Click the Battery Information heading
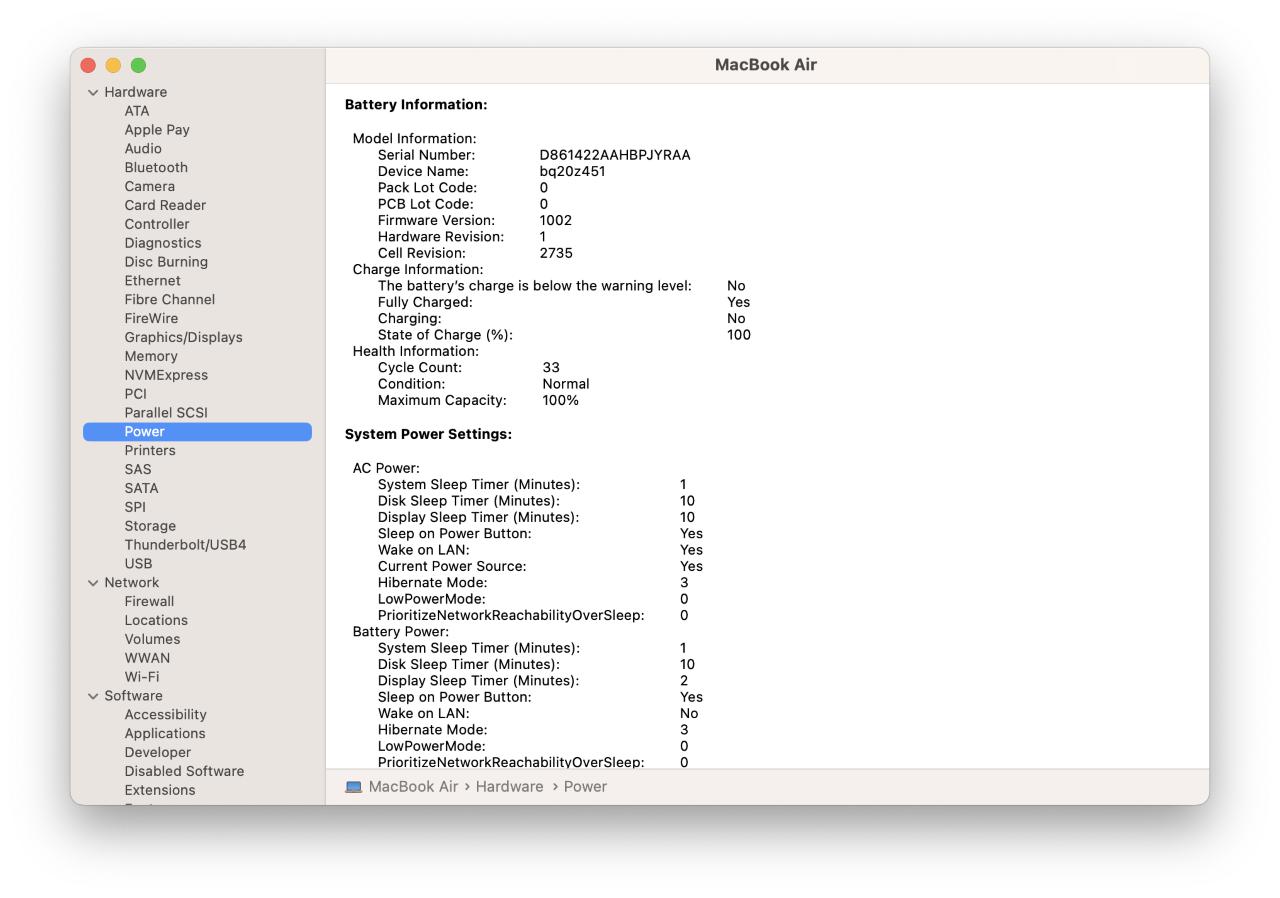 pyautogui.click(x=416, y=105)
